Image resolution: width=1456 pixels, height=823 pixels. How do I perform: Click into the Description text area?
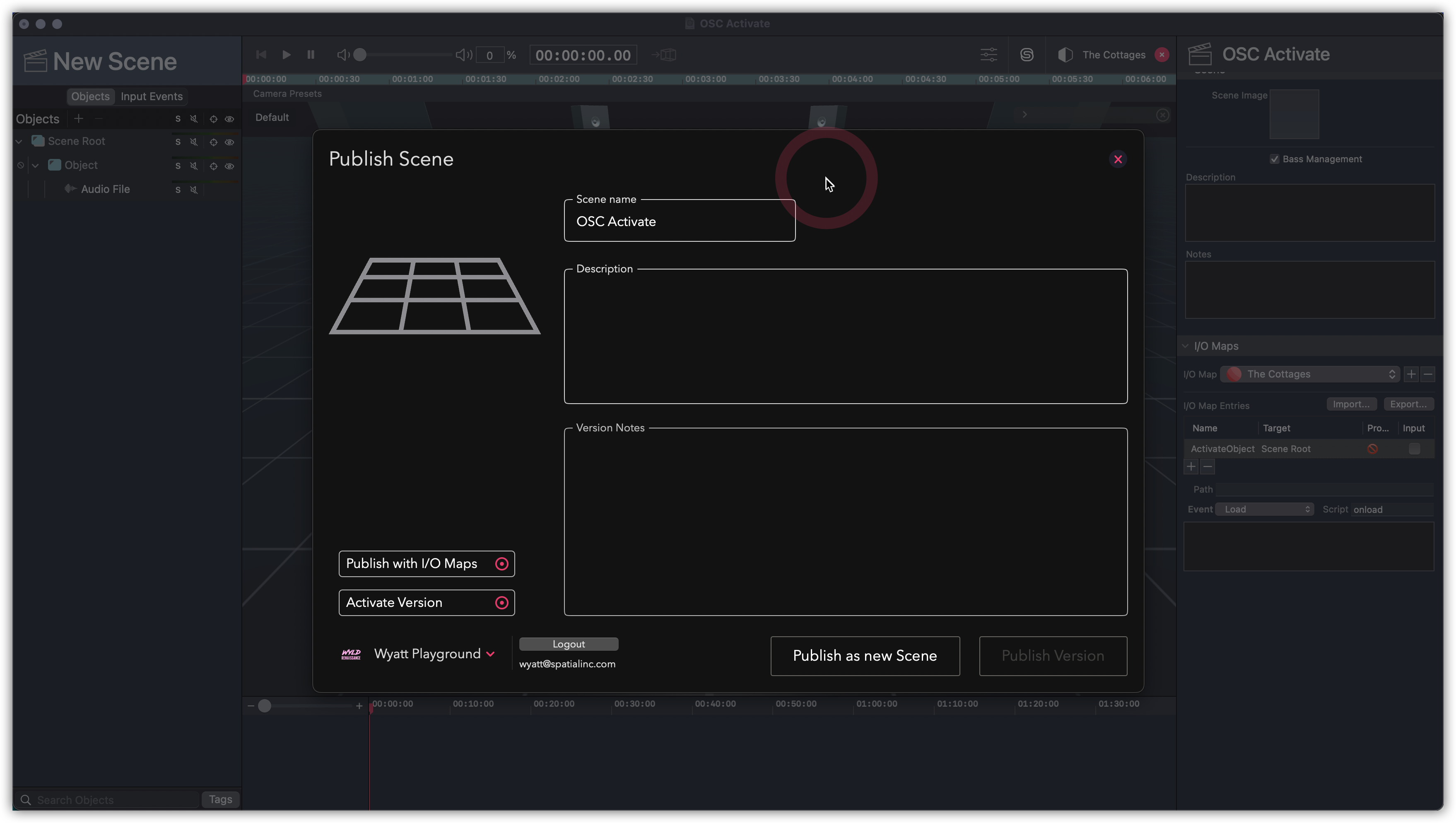(x=845, y=336)
